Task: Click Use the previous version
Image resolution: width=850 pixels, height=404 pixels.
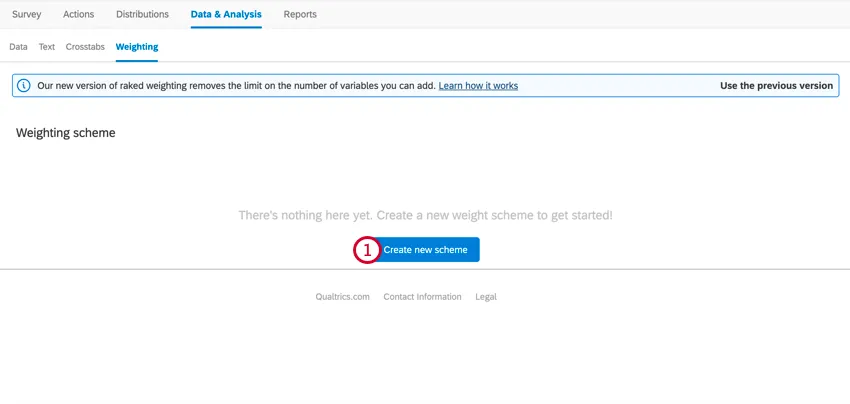Action: pos(776,86)
